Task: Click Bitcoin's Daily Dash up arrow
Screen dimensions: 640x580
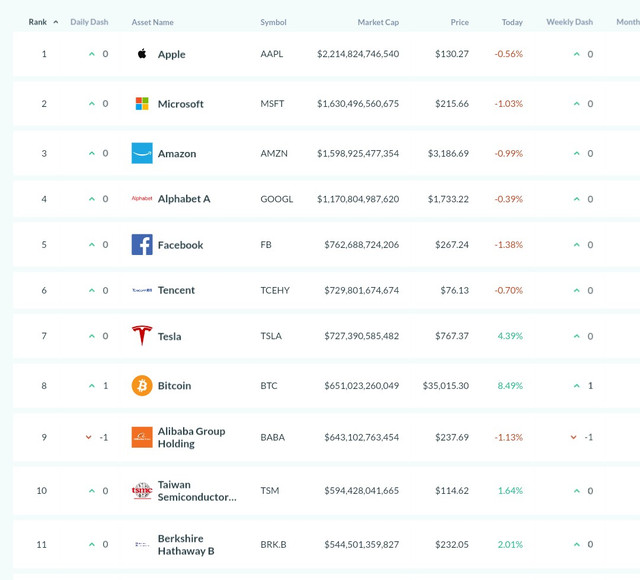Action: click(92, 386)
